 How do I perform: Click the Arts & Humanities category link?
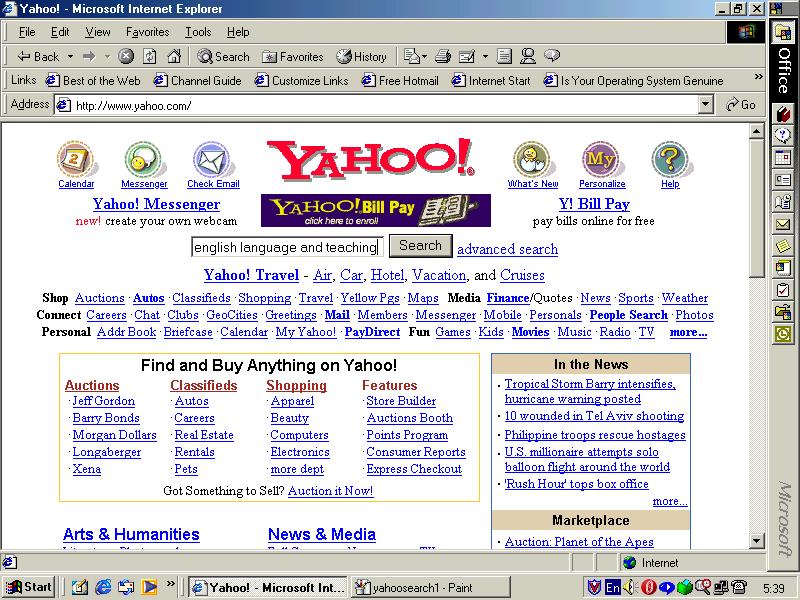[x=131, y=534]
